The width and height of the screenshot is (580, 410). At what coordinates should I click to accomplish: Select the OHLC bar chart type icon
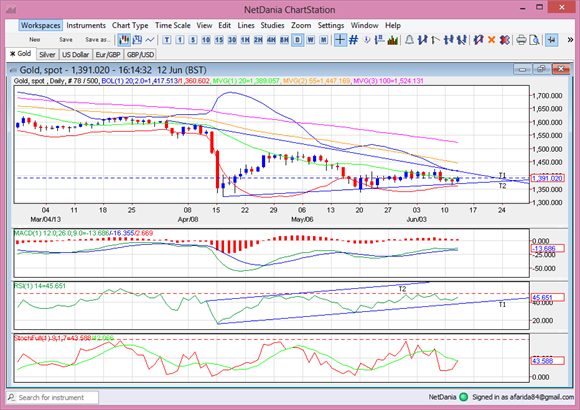point(137,40)
